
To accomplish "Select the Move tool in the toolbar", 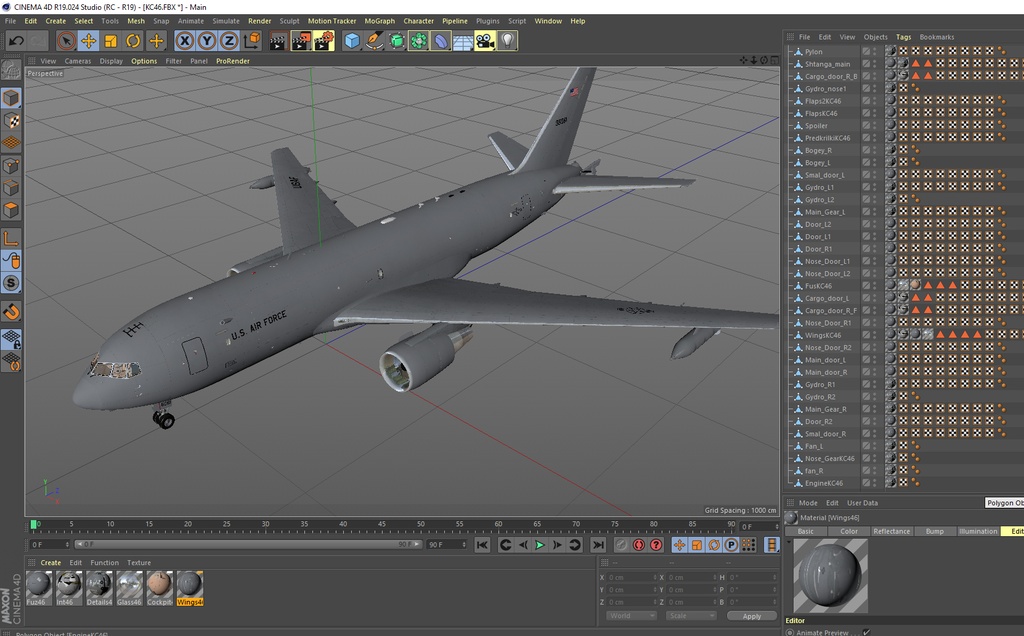I will coord(91,40).
